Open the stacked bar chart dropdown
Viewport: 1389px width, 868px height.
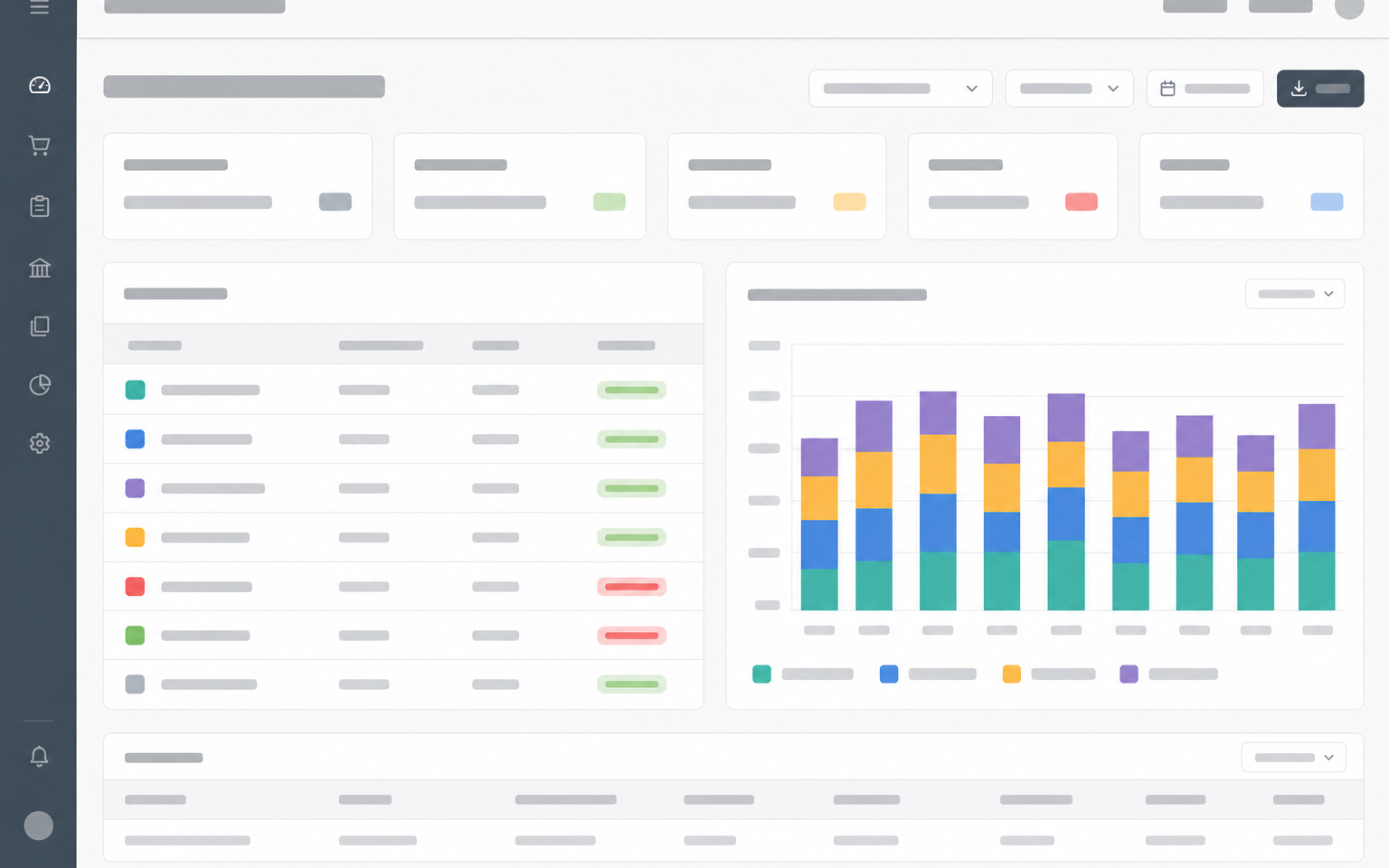[x=1295, y=294]
